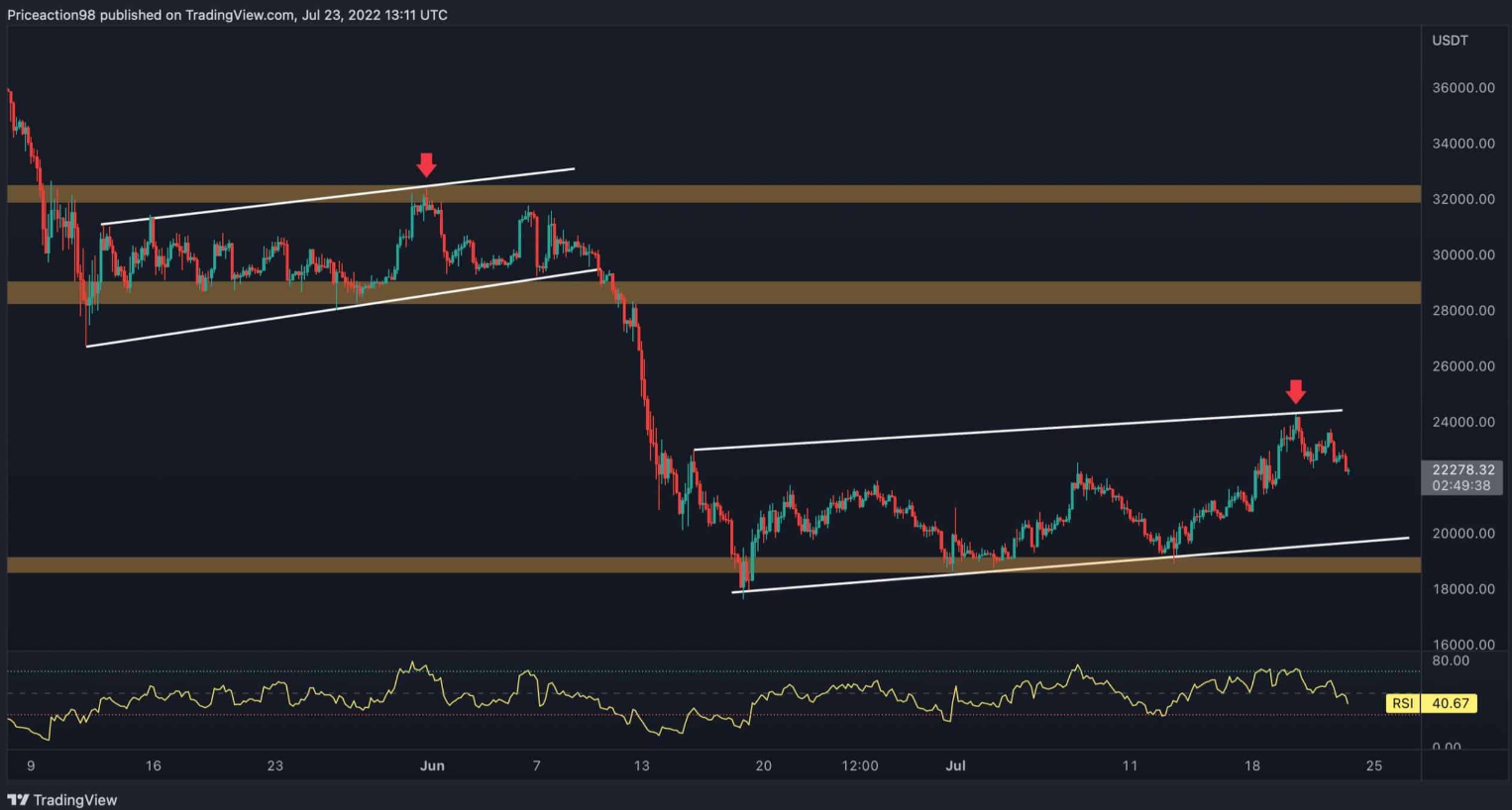Click the 12:00 label on time axis
The height and width of the screenshot is (810, 1512).
tap(860, 765)
